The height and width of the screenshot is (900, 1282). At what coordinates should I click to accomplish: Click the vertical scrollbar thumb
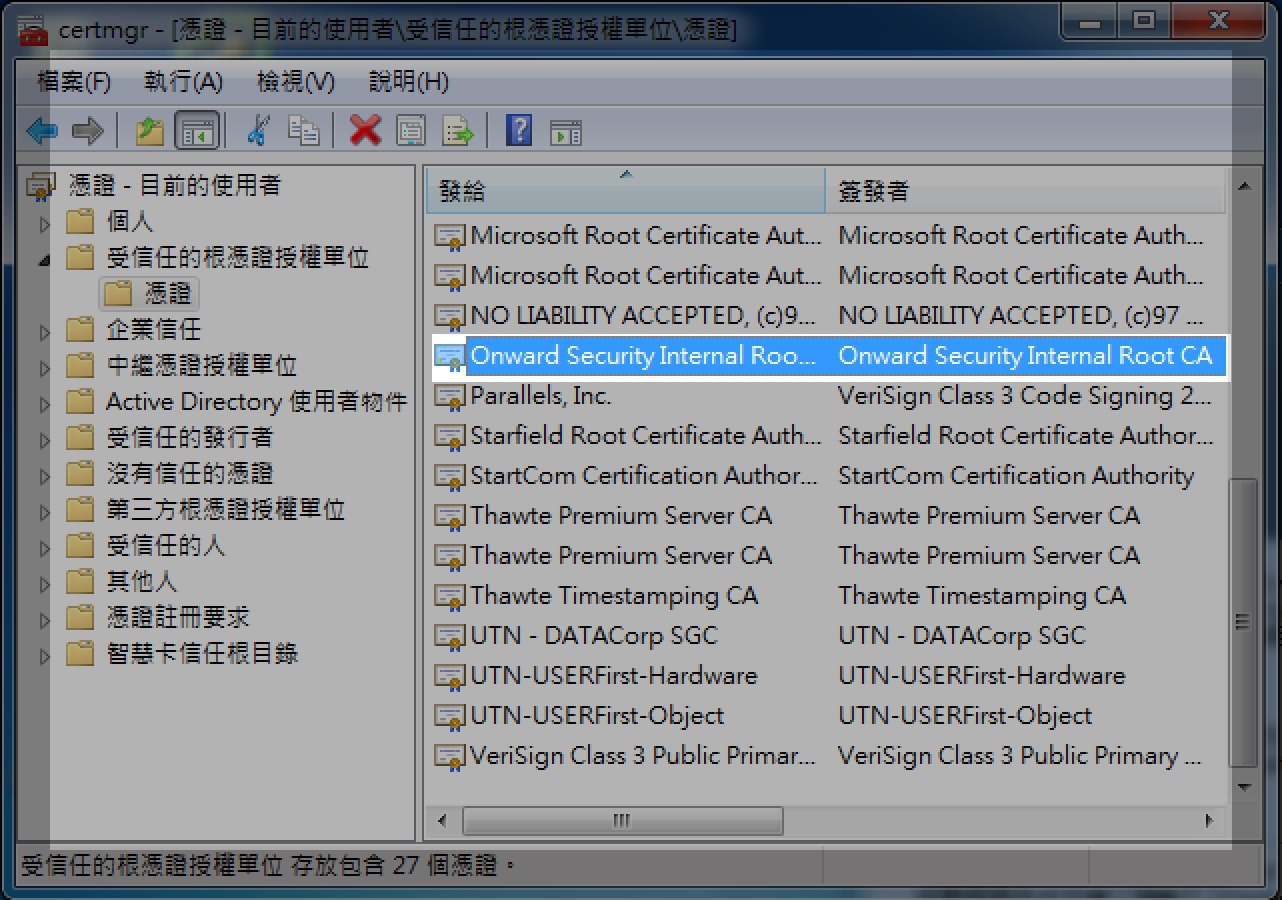click(x=1243, y=622)
